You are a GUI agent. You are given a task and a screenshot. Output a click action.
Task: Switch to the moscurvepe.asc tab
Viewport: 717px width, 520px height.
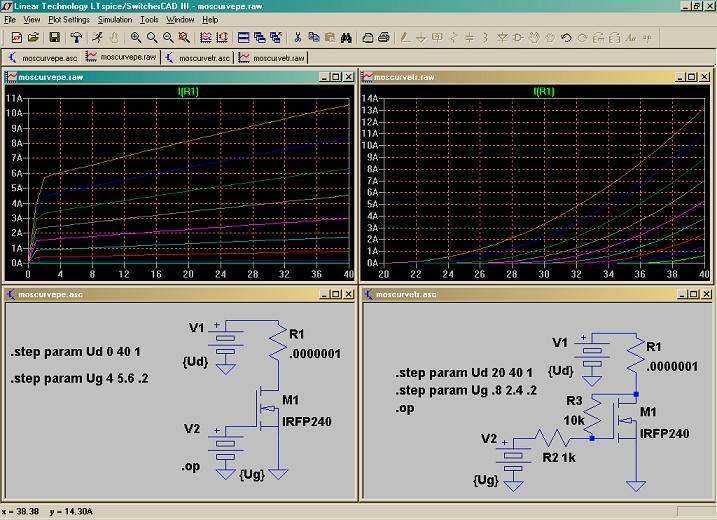[x=43, y=58]
